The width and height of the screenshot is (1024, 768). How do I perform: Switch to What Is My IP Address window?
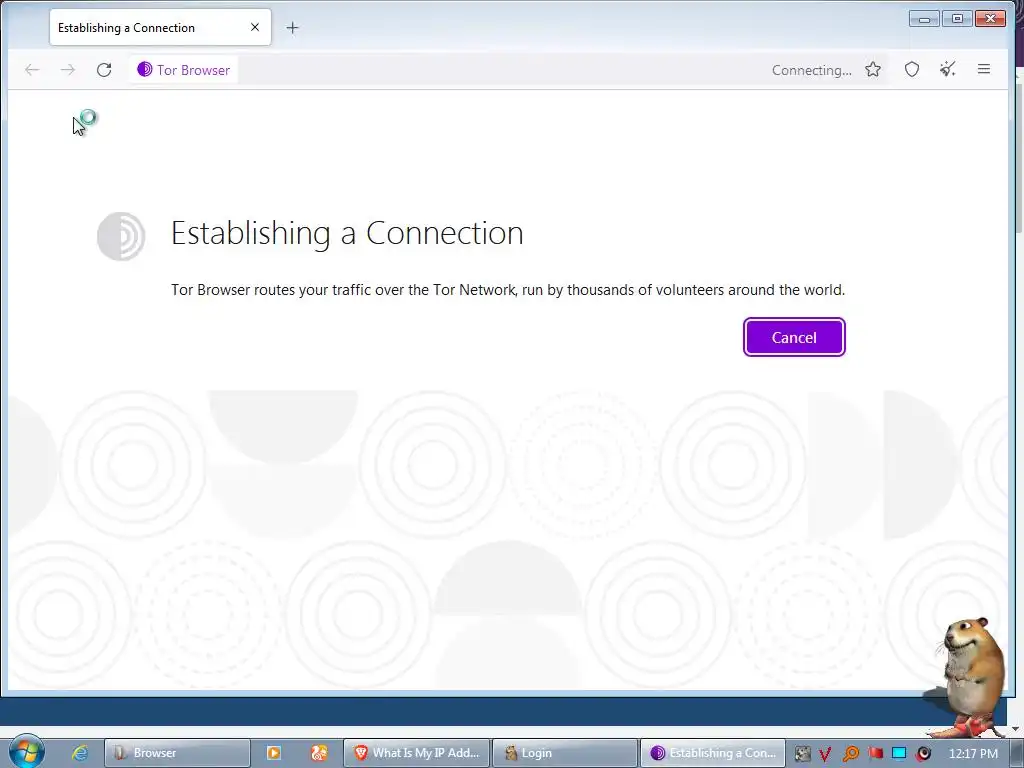417,753
